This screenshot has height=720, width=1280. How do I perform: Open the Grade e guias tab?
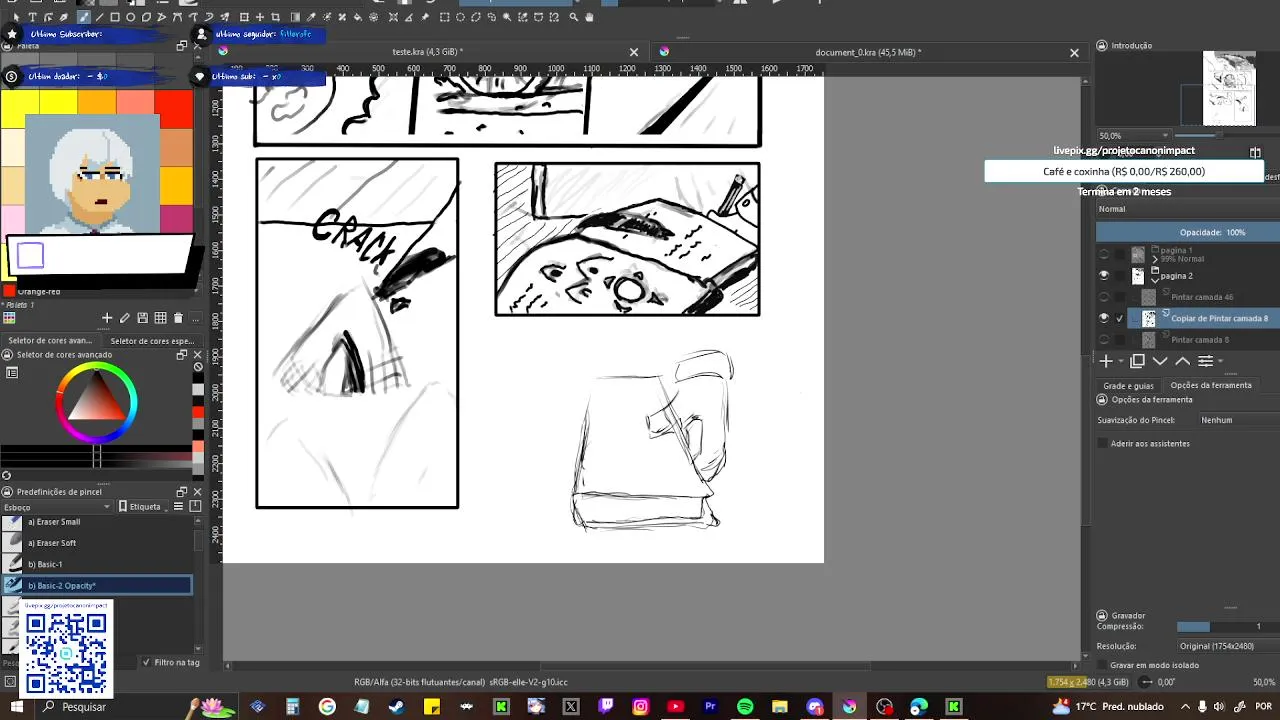(x=1128, y=385)
